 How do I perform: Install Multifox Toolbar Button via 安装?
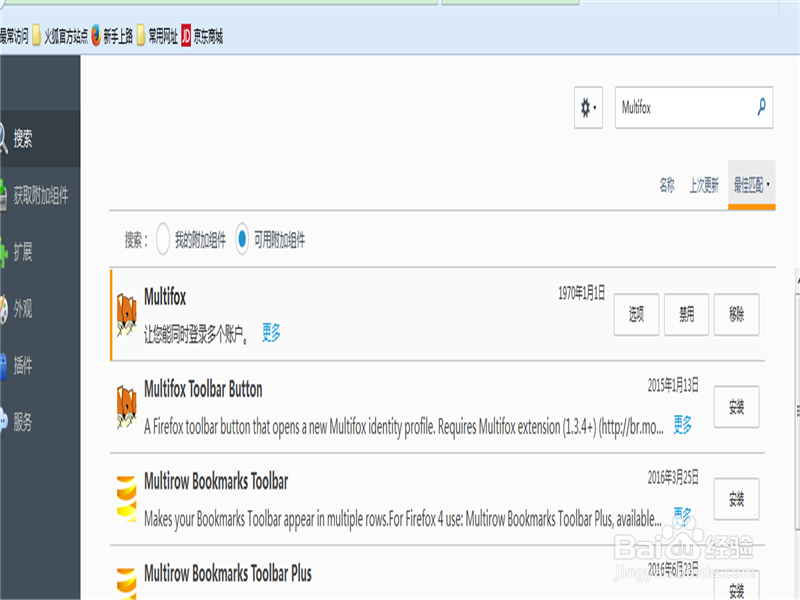pyautogui.click(x=736, y=407)
